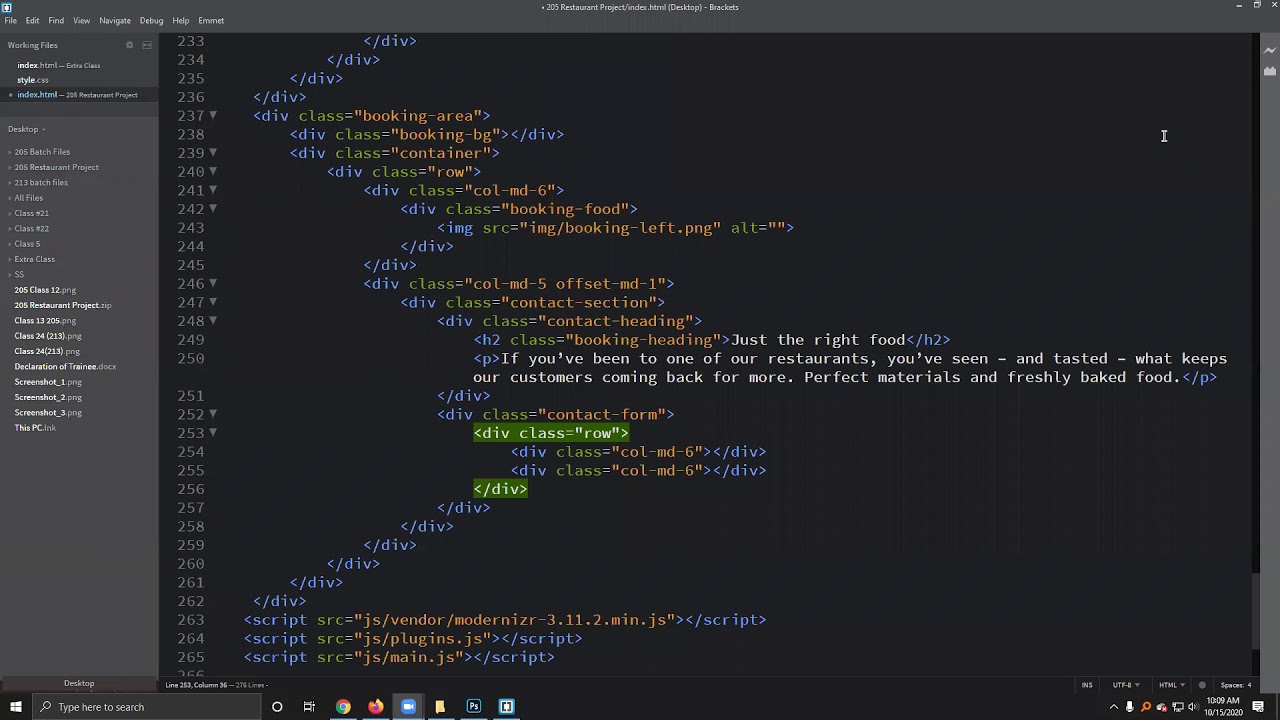This screenshot has height=720, width=1280.
Task: Switch to index.html Extra Class file
Action: (58, 65)
